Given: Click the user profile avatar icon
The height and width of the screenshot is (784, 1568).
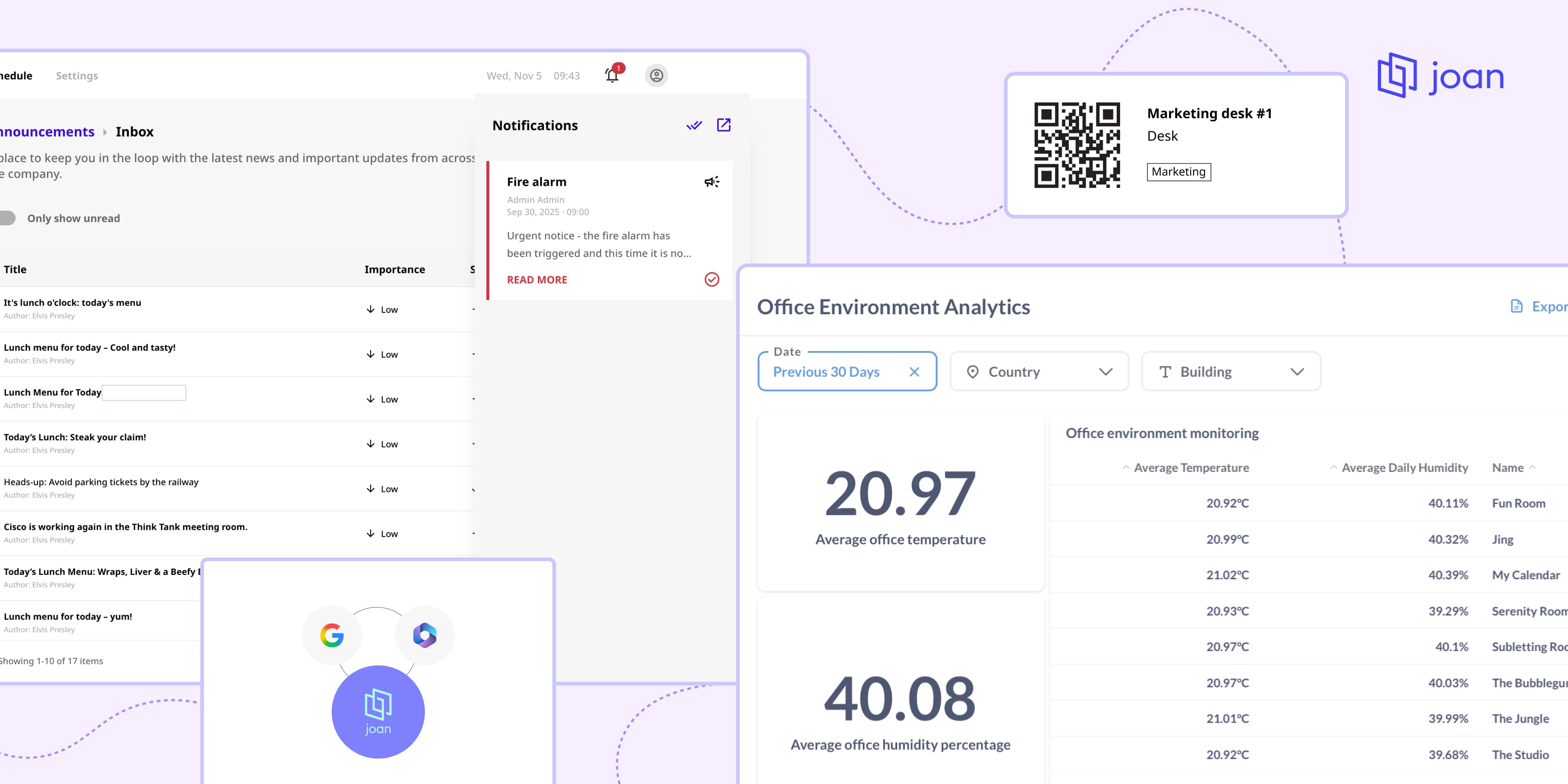Looking at the screenshot, I should click(656, 75).
